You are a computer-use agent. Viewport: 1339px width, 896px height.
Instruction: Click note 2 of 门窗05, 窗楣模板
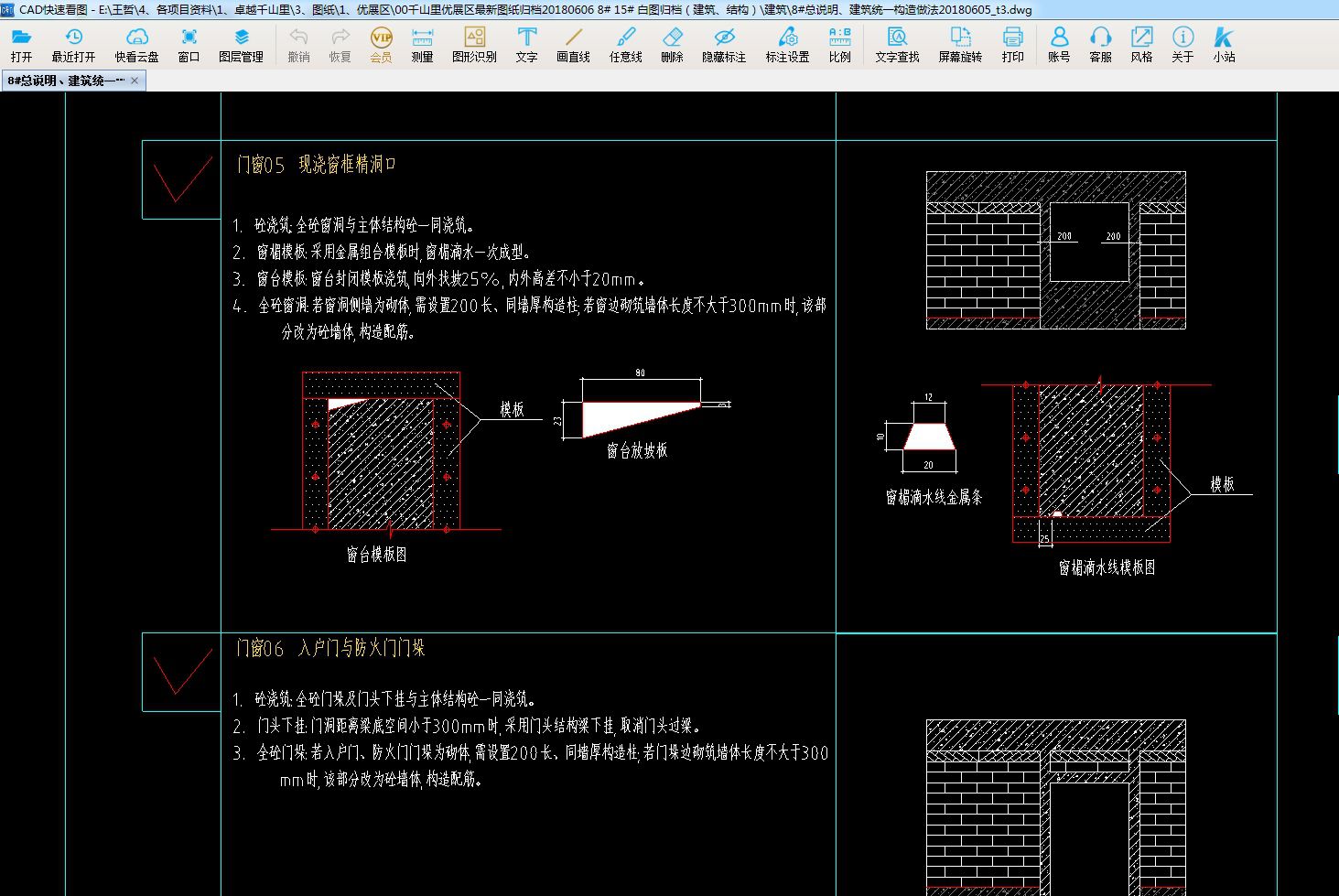coord(382,252)
